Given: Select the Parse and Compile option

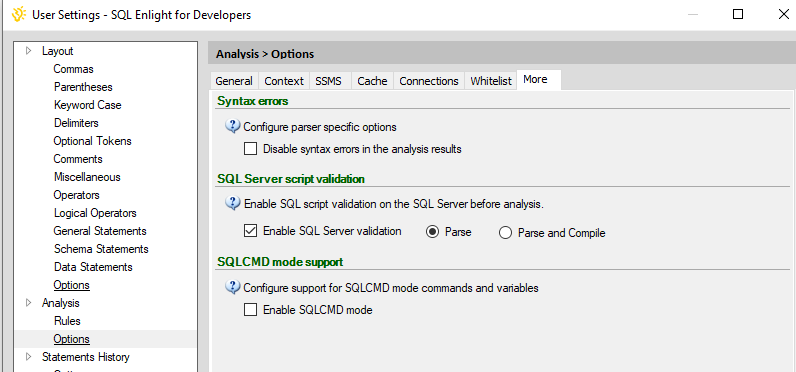Looking at the screenshot, I should click(505, 233).
